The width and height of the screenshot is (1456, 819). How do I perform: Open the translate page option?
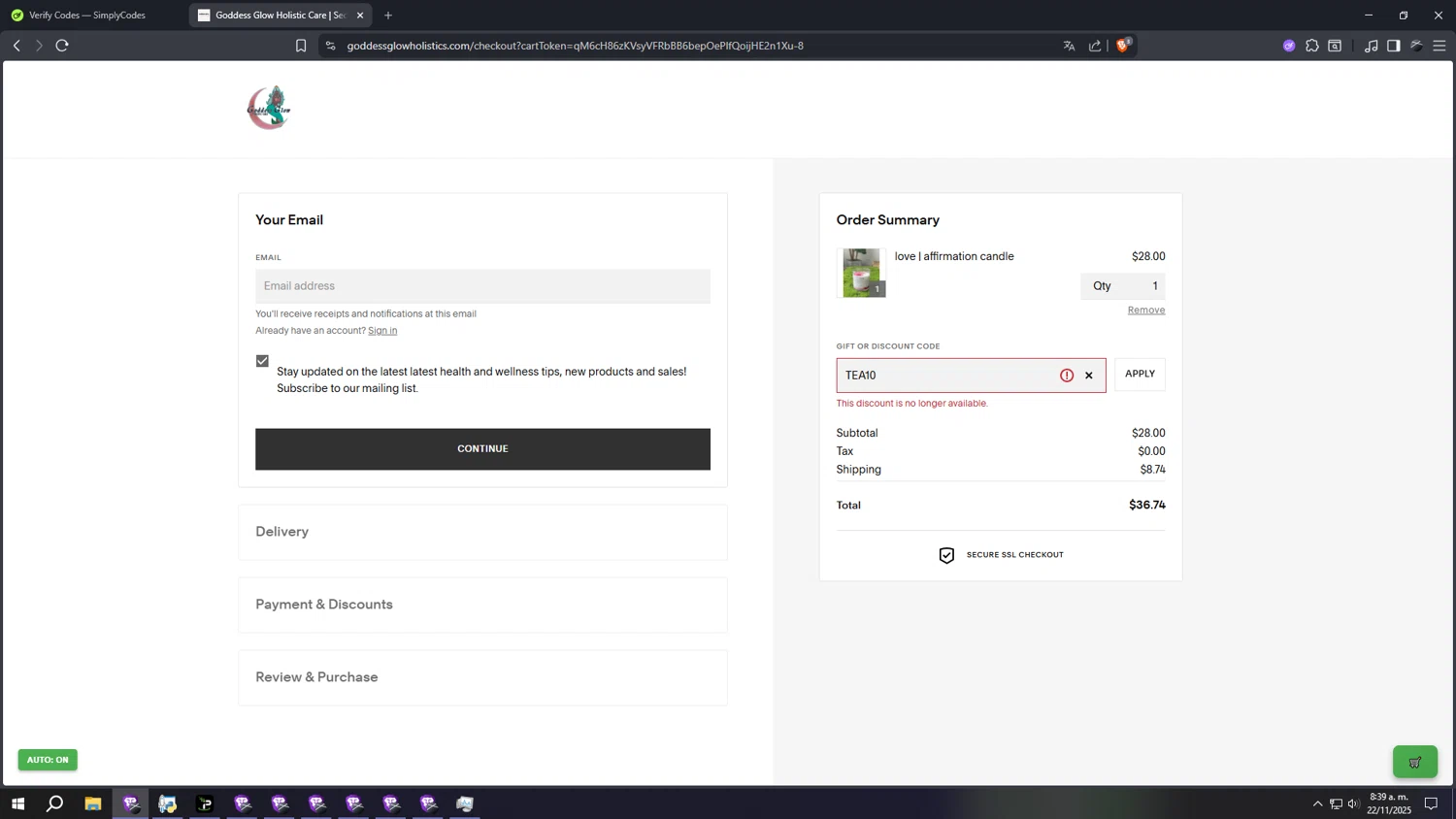pyautogui.click(x=1069, y=46)
